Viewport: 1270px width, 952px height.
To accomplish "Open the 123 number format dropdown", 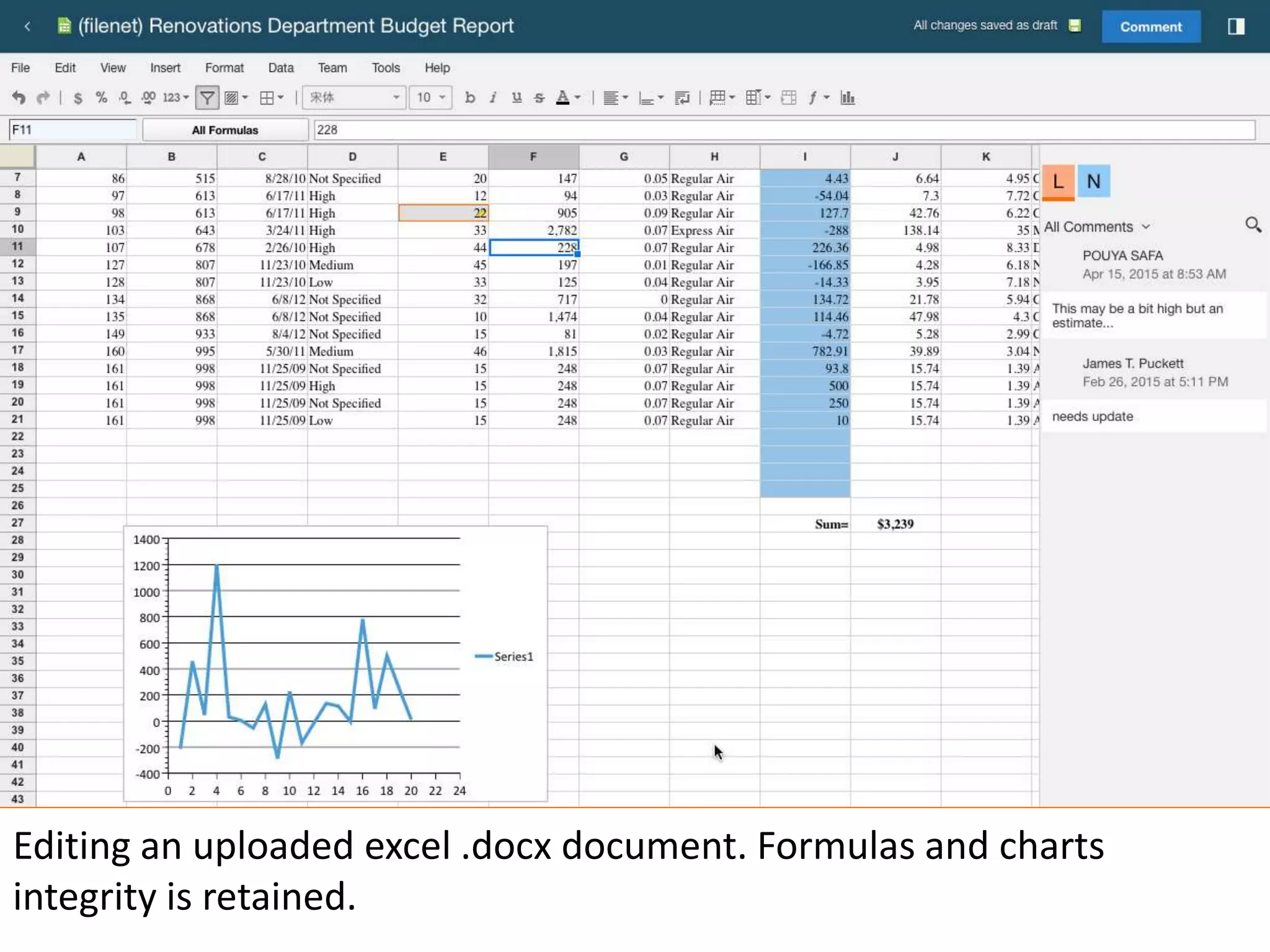I will pos(175,97).
